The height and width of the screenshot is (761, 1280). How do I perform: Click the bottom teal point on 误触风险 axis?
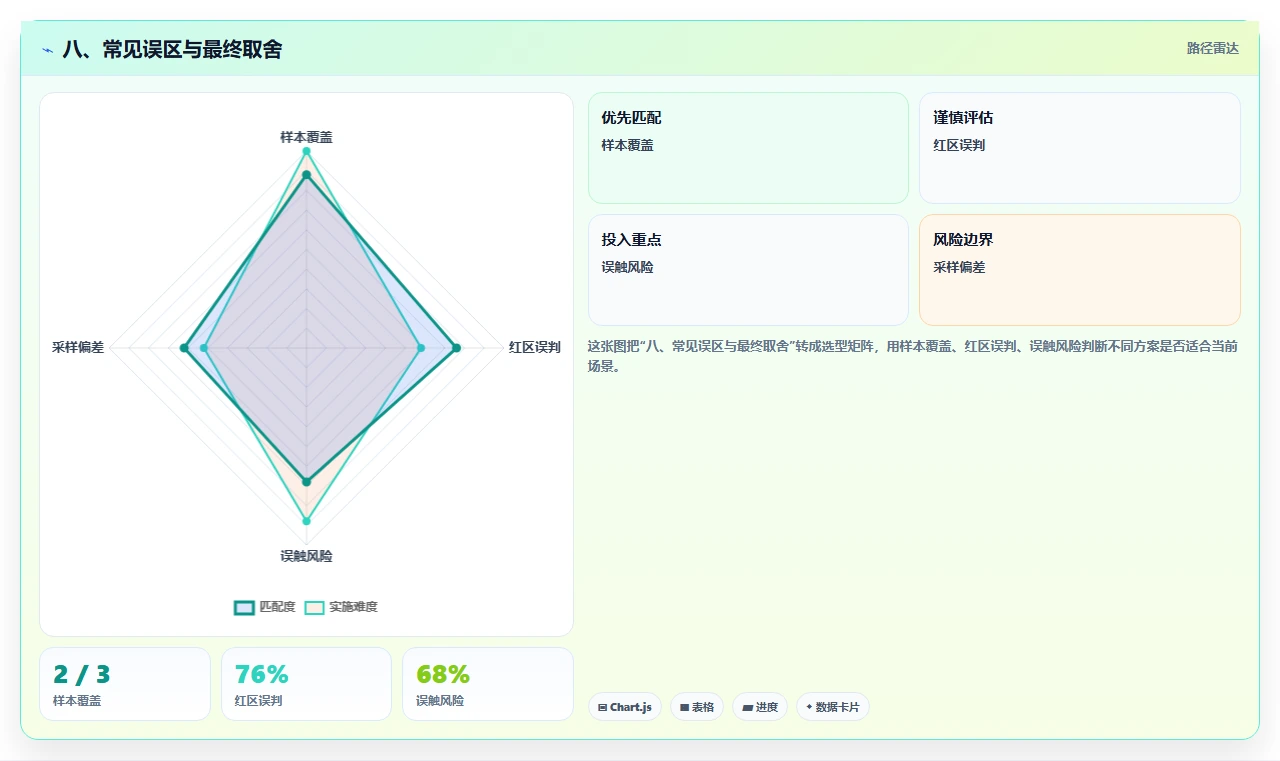click(x=306, y=521)
